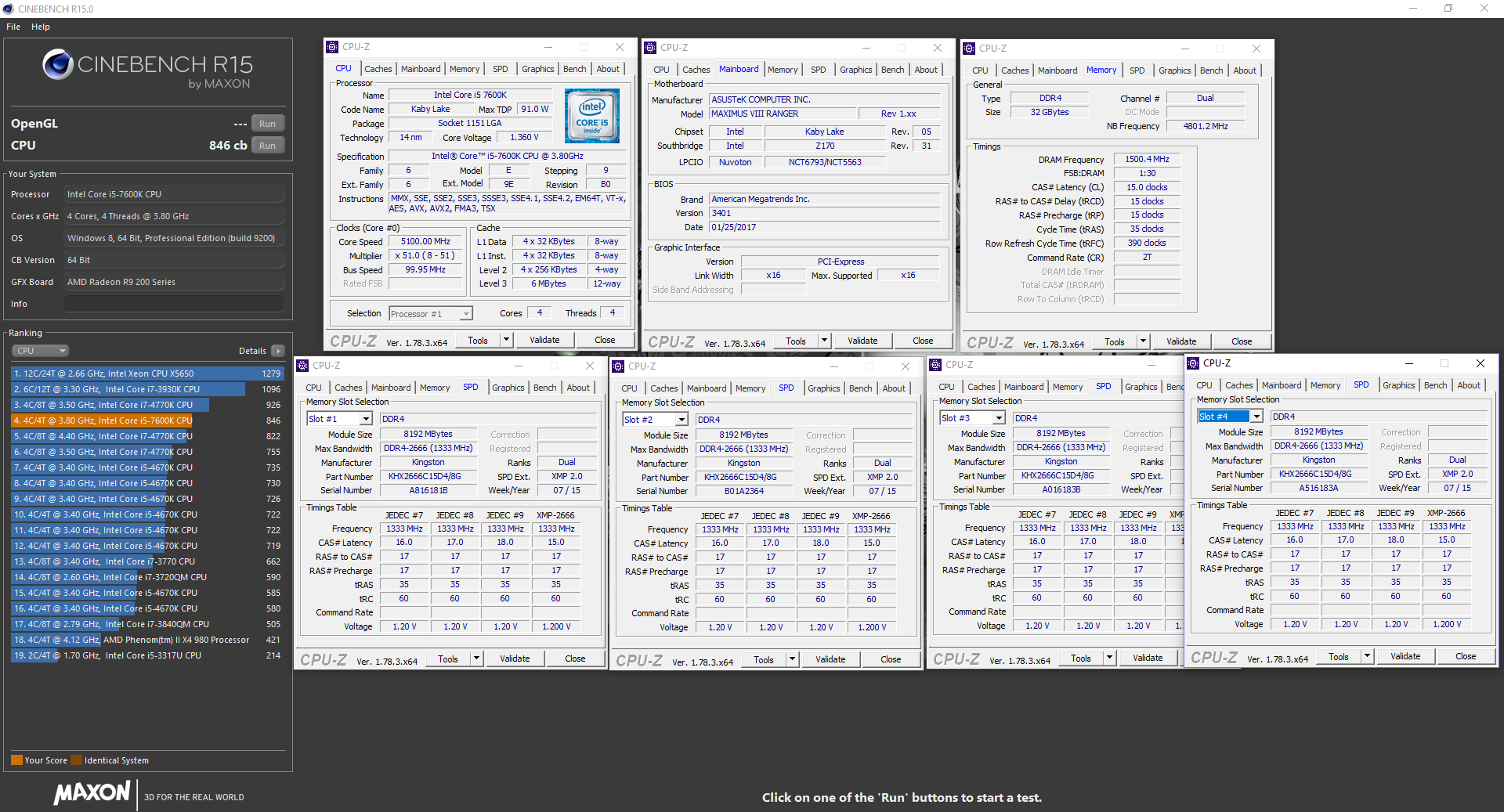The height and width of the screenshot is (812, 1504).
Task: Run the OpenGL benchmark test
Action: pos(268,124)
